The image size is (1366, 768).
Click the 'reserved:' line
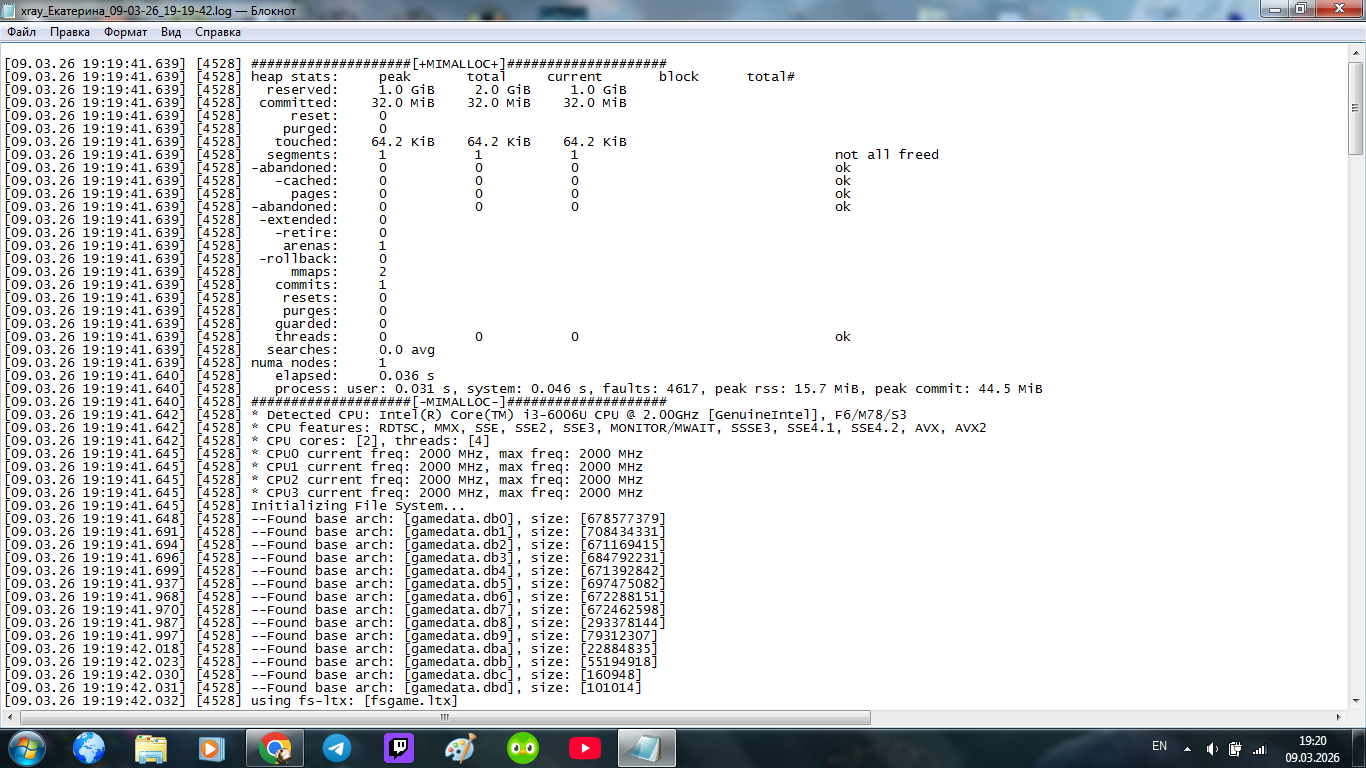tap(316, 89)
